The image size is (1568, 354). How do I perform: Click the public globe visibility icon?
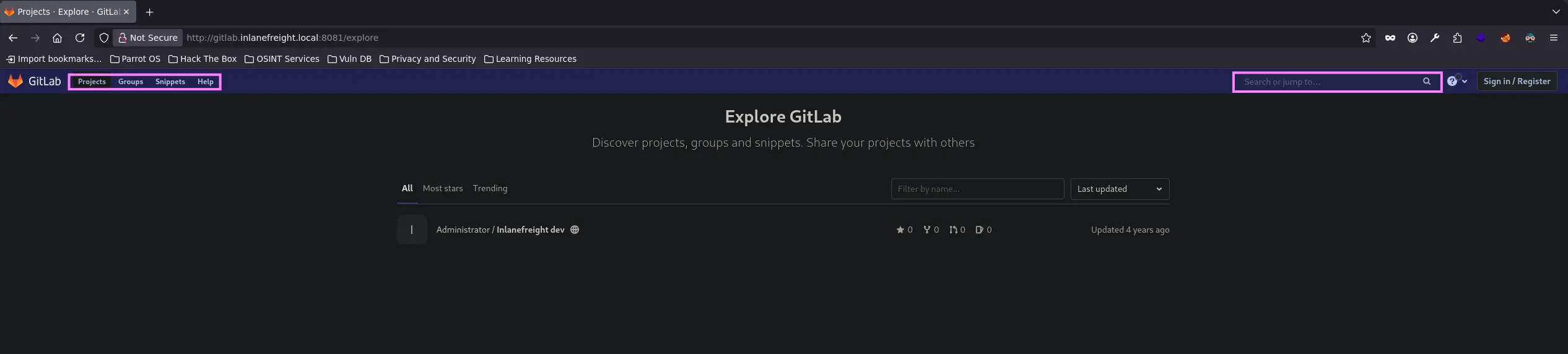575,230
